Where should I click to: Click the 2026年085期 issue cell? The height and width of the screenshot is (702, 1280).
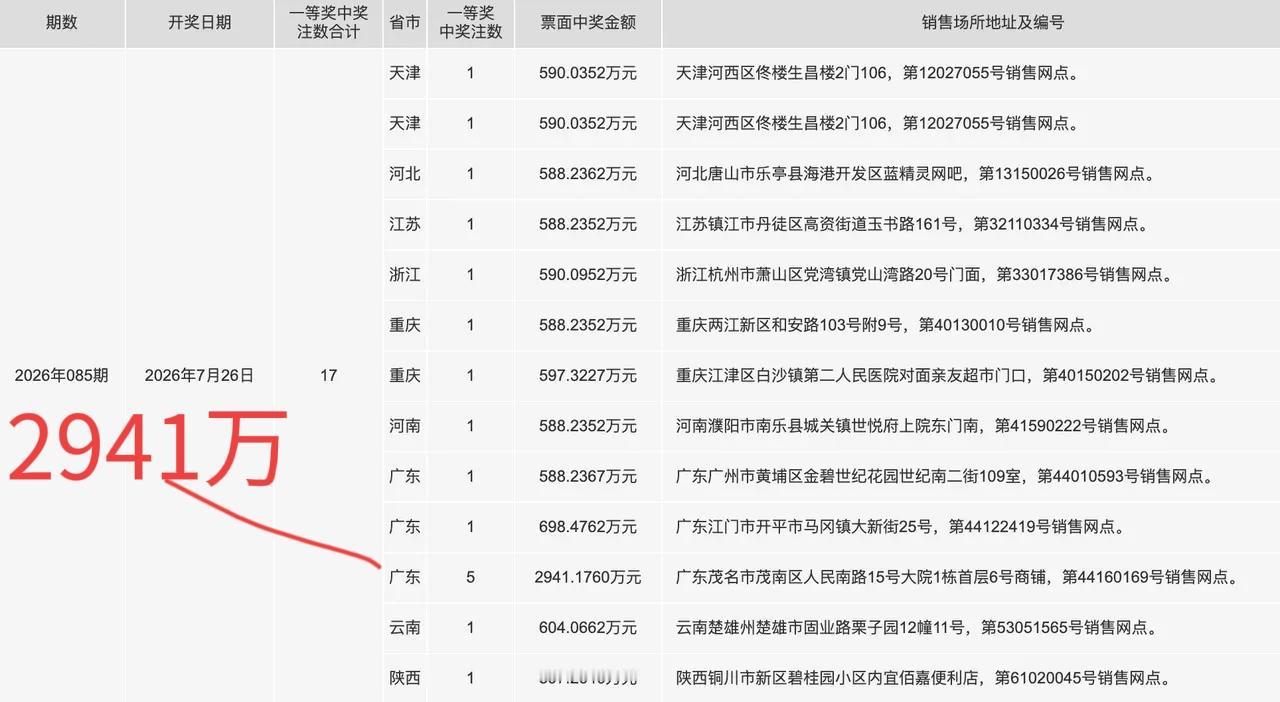click(x=62, y=376)
